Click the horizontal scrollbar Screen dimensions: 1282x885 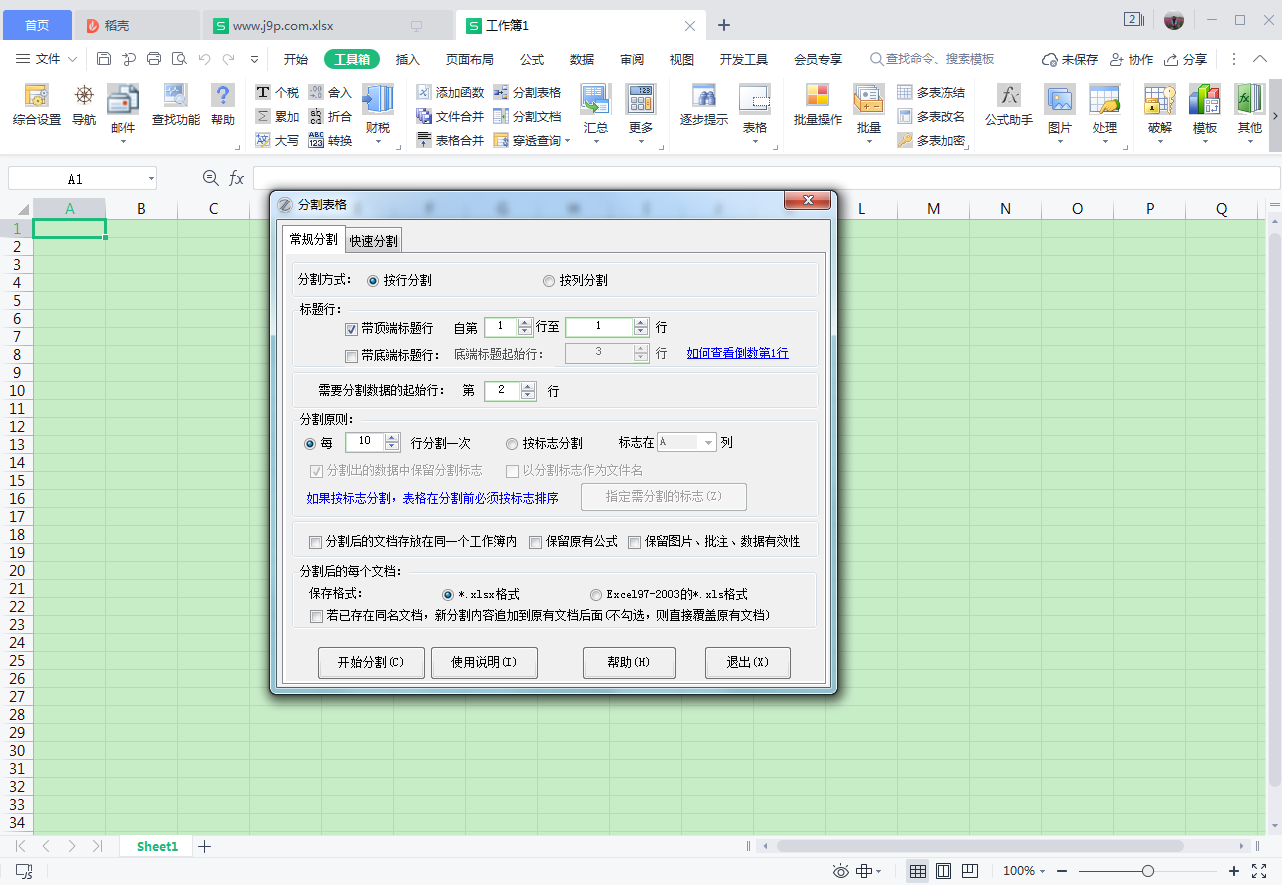coord(979,846)
